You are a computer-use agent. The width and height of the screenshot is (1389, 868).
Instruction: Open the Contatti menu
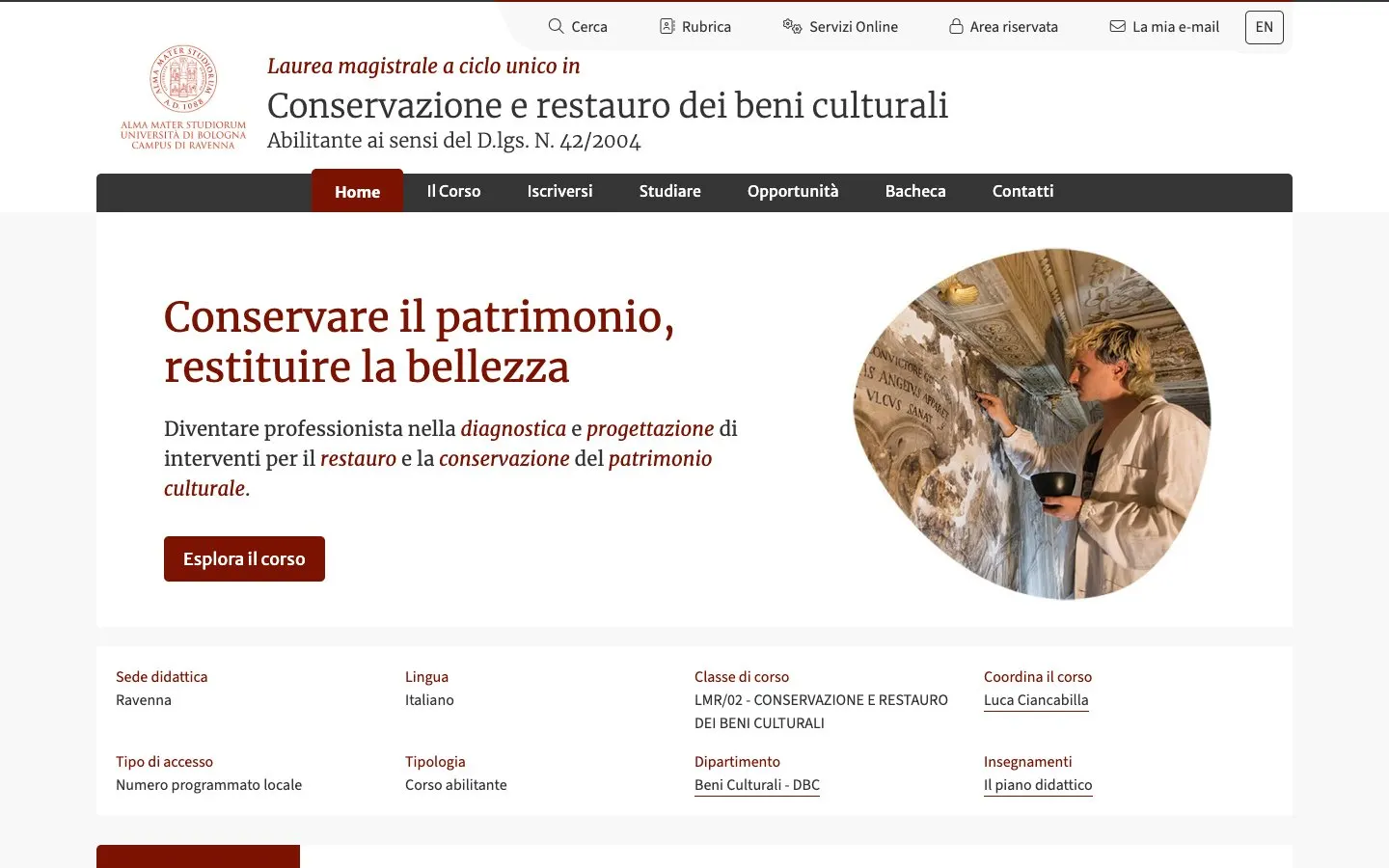click(x=1022, y=191)
